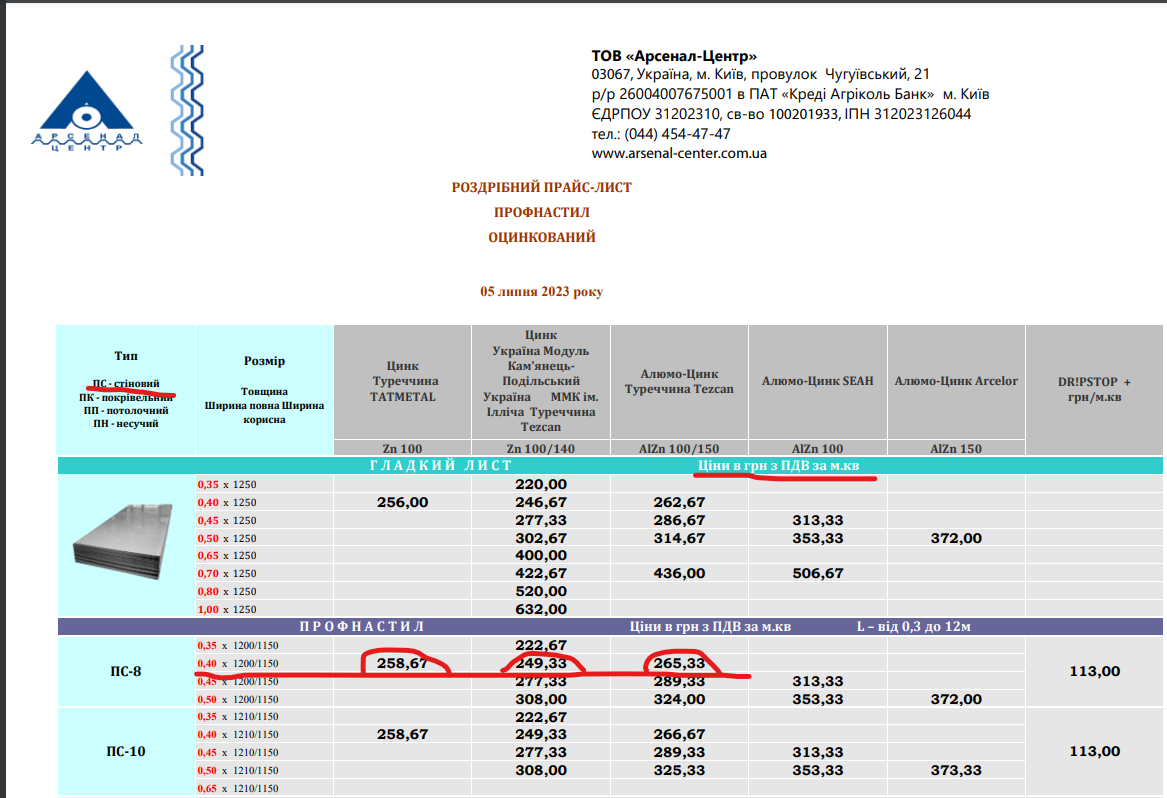1167x798 pixels.
Task: Click the ПС-8 profile type label
Action: [126, 671]
